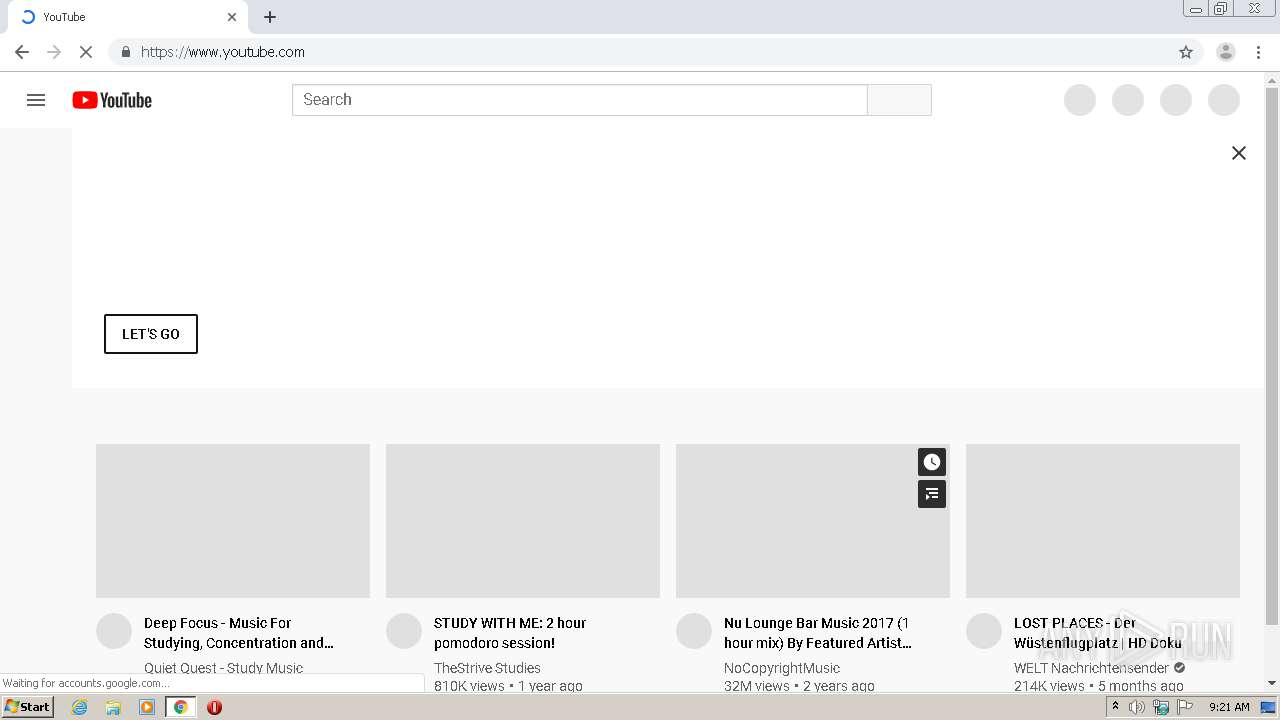This screenshot has height=720, width=1280.
Task: Open the STUDY WITH ME video thumbnail
Action: coord(523,521)
